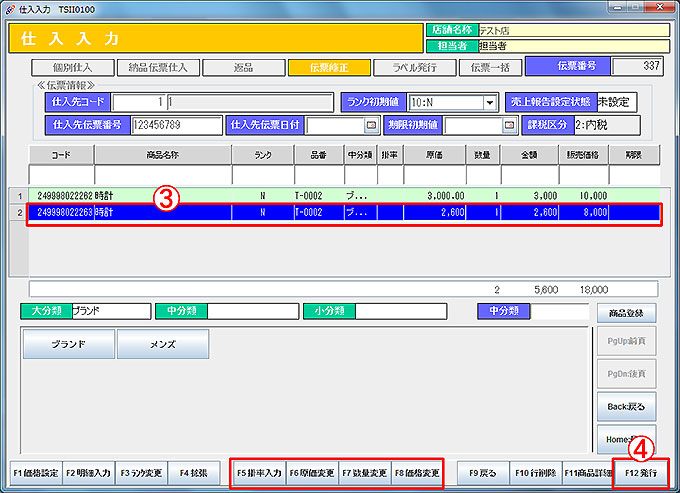Click F6 原価変更 button
680x493 pixels.
(310, 471)
